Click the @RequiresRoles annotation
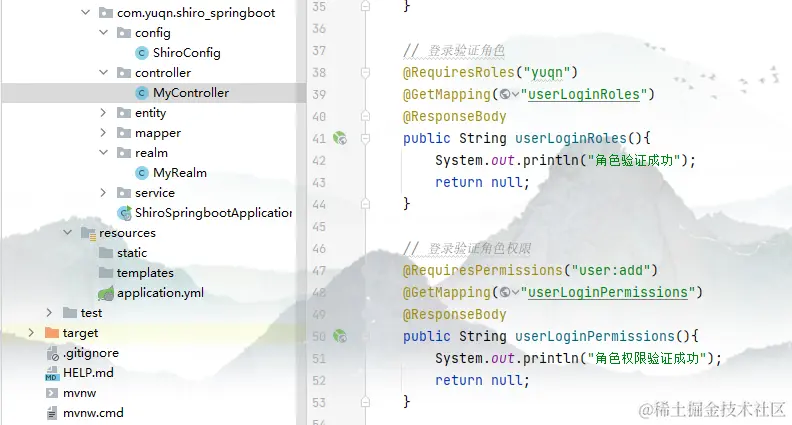 coord(458,72)
